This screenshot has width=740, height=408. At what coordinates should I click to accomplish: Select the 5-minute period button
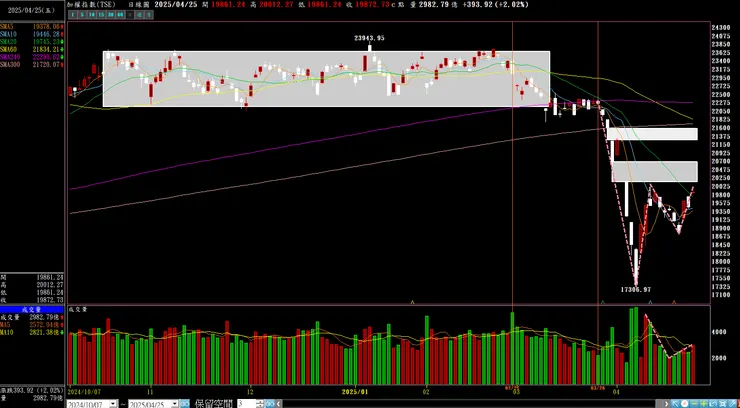[x=82, y=15]
